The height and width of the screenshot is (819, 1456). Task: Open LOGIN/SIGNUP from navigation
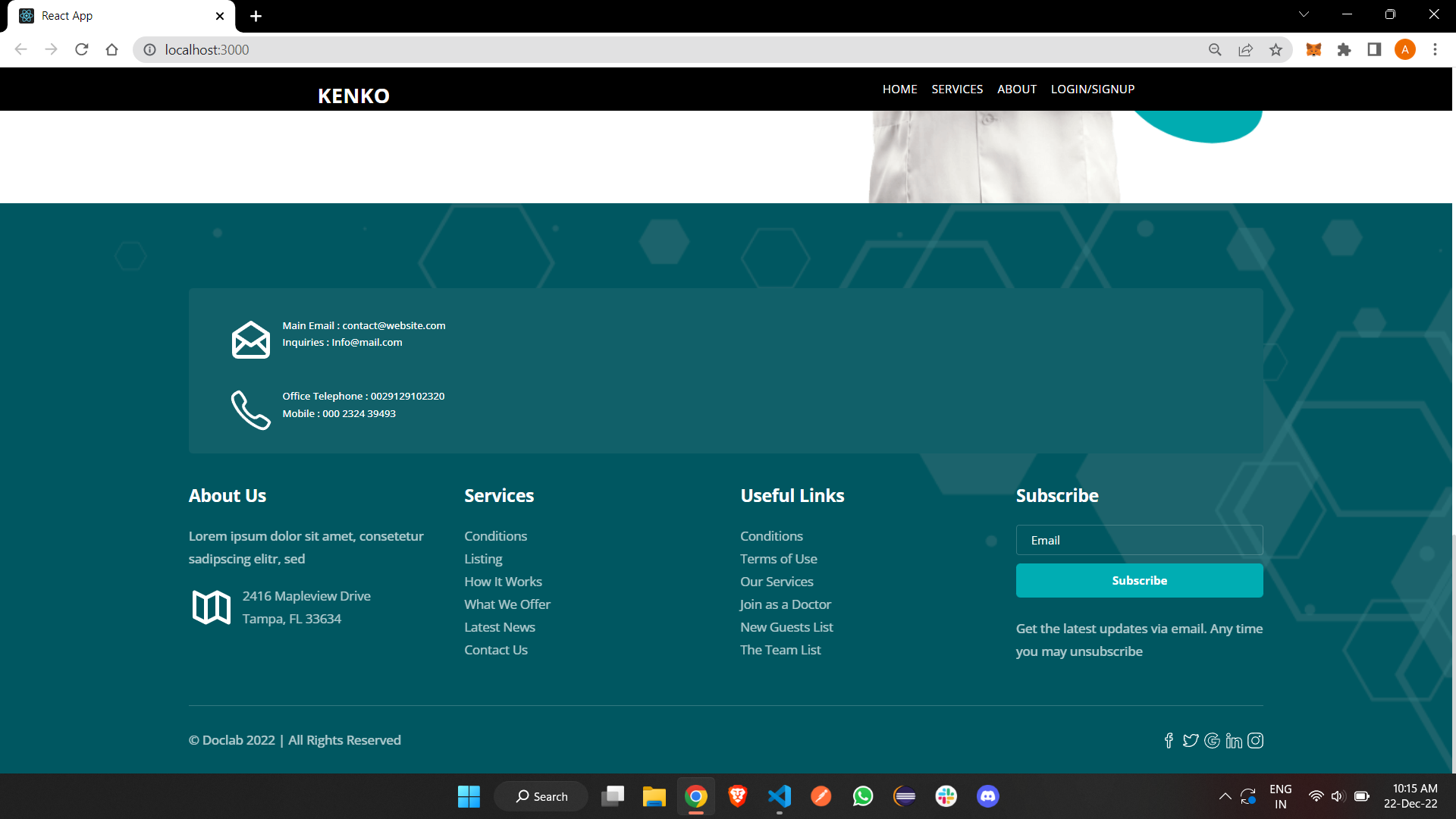(1092, 89)
